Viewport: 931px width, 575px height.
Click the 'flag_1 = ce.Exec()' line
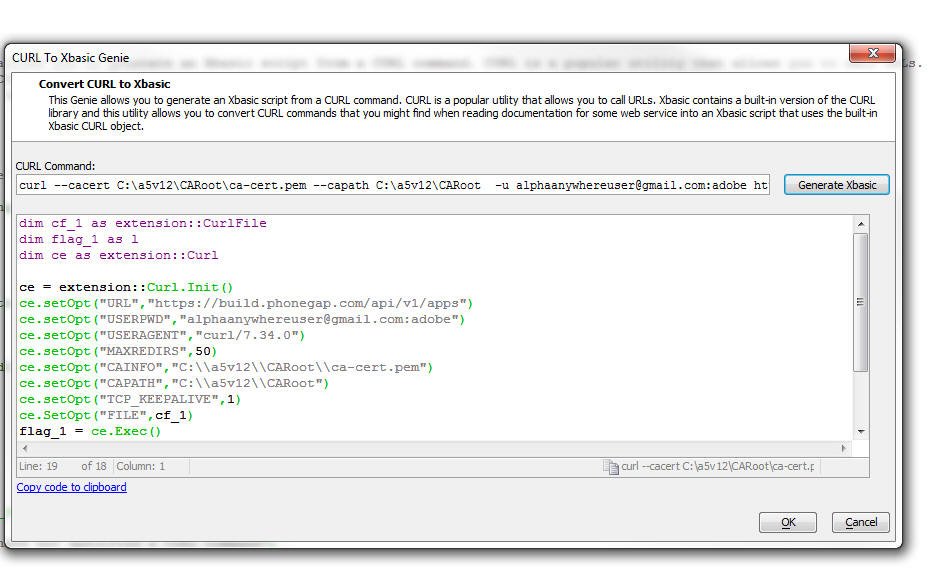(90, 432)
